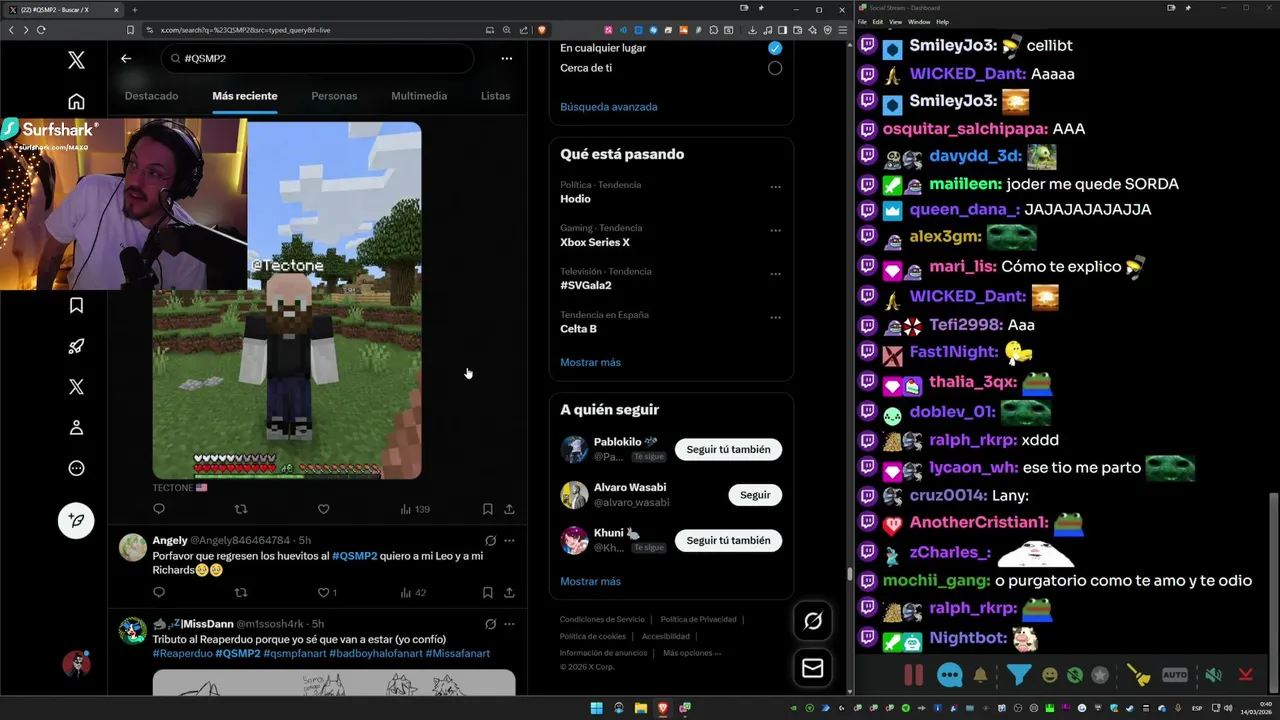Compose a new post with the feather button

tap(76, 520)
